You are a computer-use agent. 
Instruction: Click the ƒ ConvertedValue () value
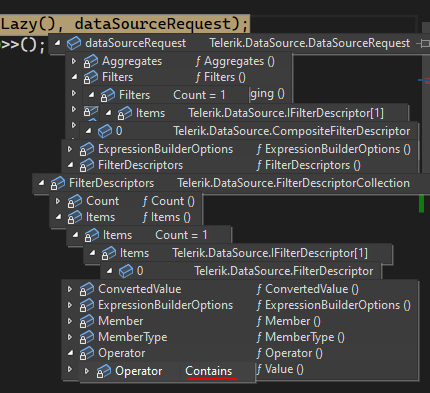[308, 289]
